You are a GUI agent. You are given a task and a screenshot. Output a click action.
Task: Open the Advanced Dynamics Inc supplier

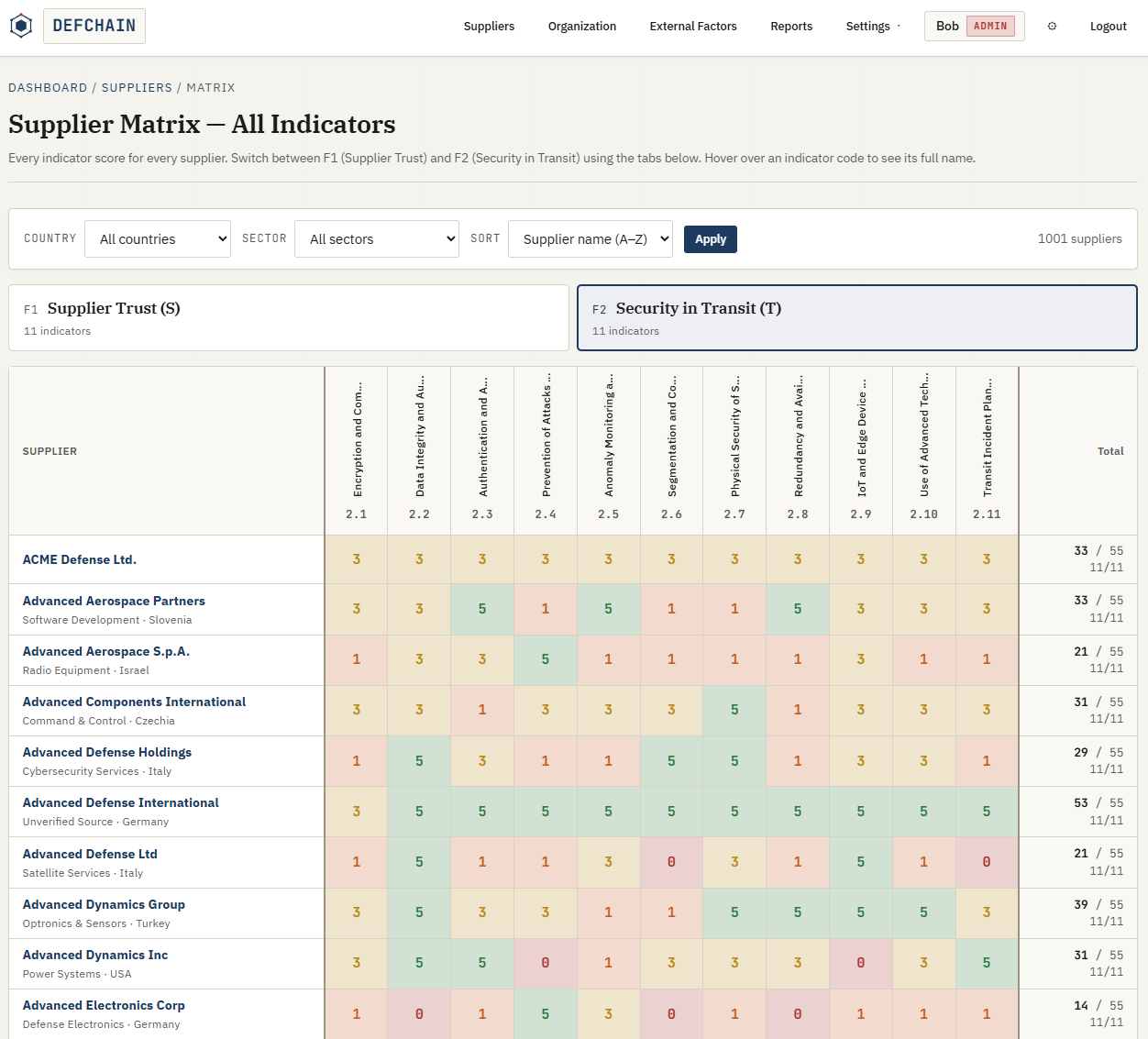(x=95, y=955)
